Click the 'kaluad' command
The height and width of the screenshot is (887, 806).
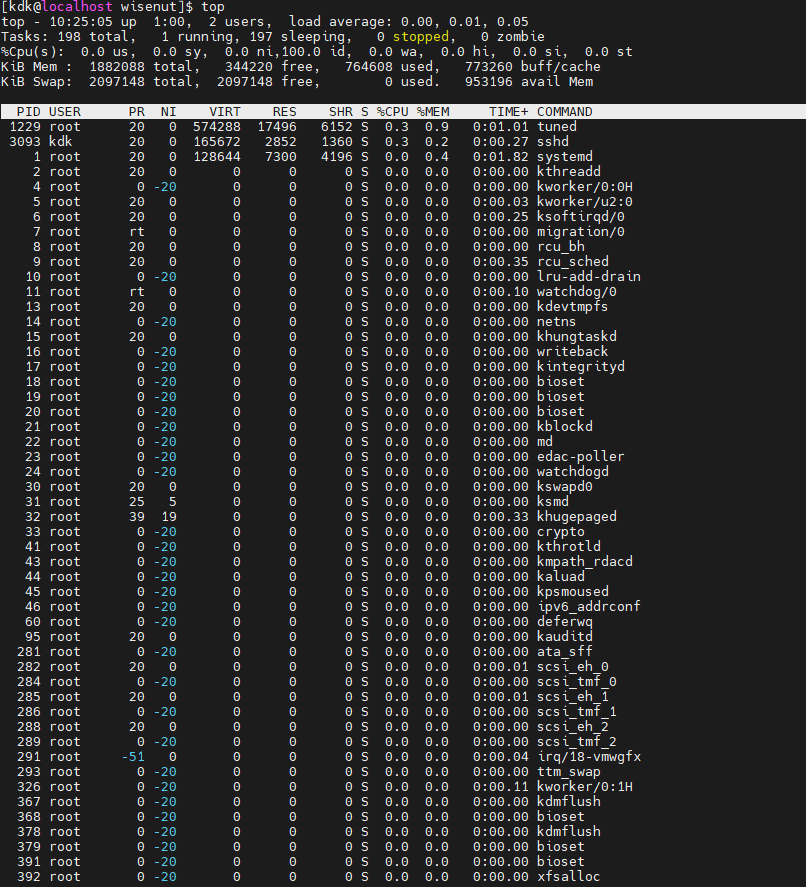561,576
